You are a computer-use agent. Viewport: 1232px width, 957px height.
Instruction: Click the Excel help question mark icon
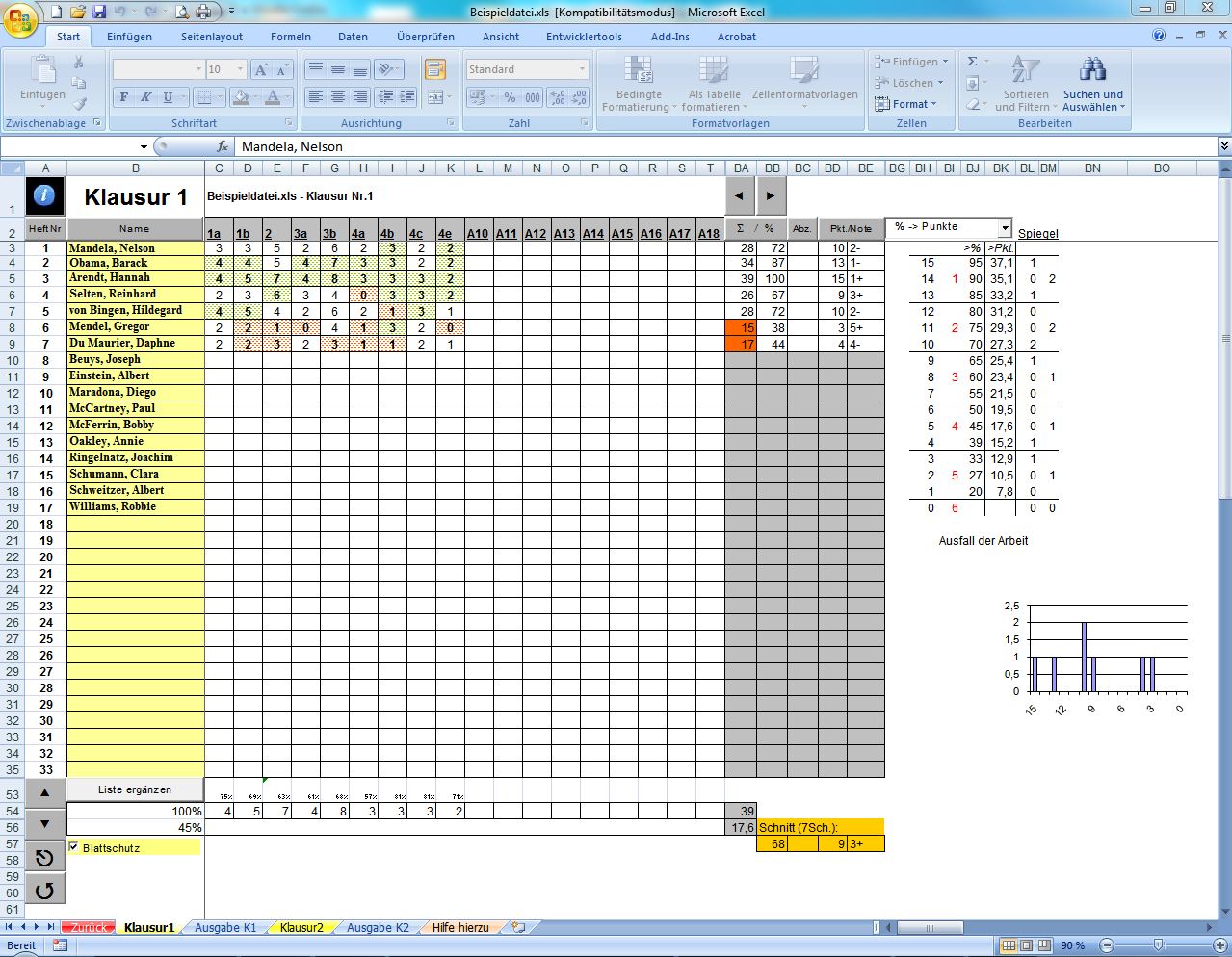1159,36
